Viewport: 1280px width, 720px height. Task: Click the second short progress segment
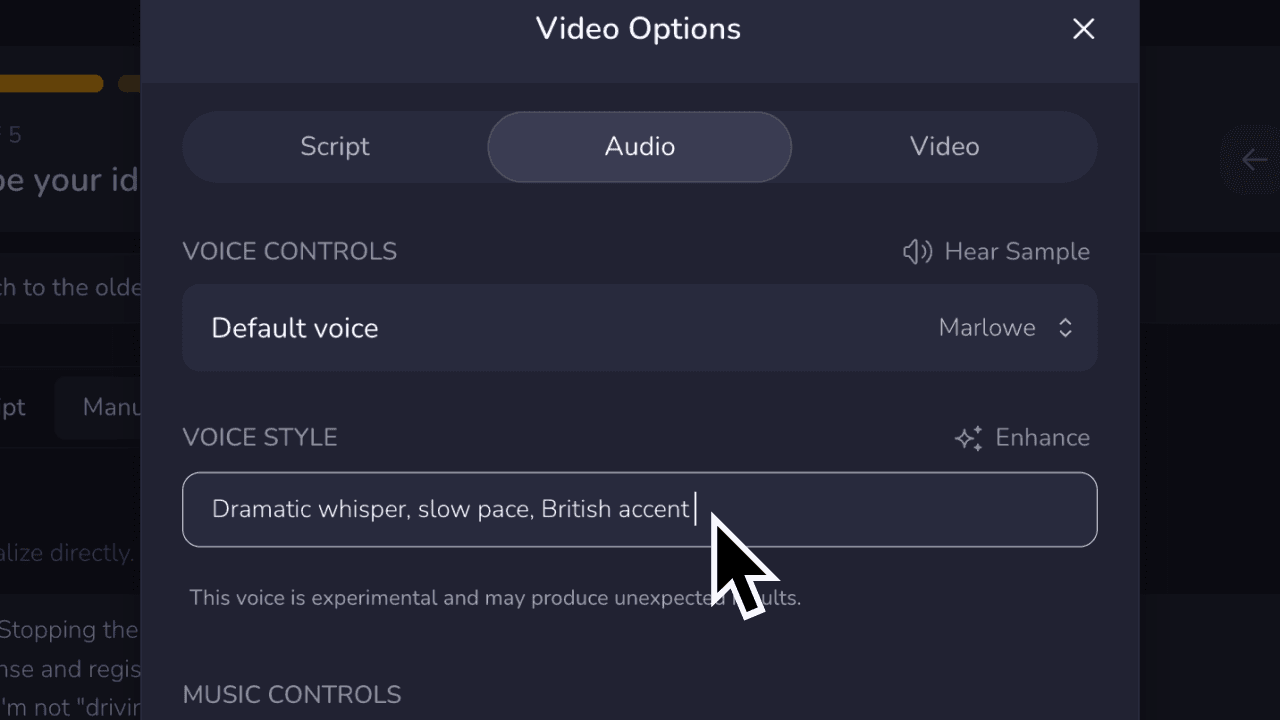tap(129, 84)
